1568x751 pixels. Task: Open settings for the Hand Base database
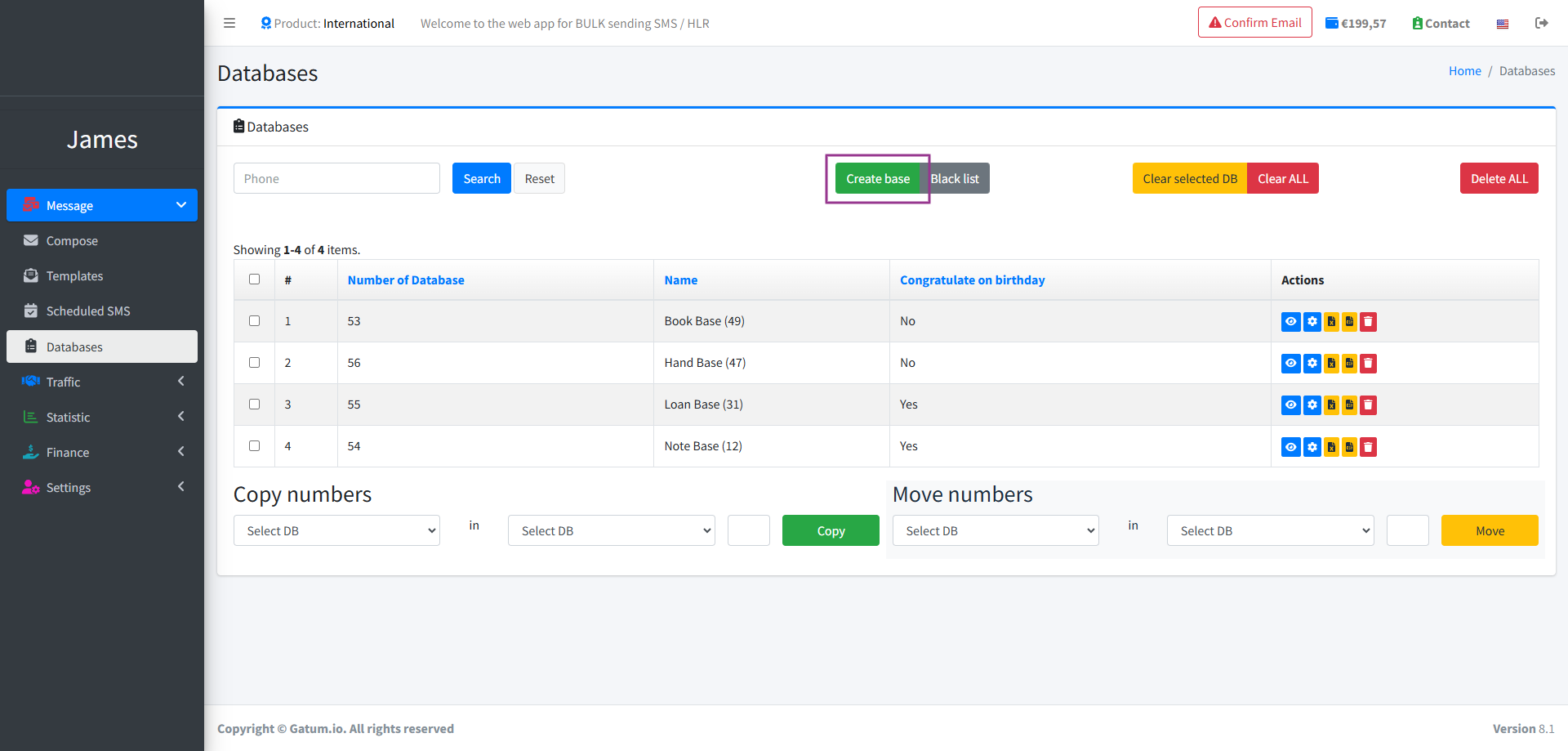pyautogui.click(x=1312, y=363)
